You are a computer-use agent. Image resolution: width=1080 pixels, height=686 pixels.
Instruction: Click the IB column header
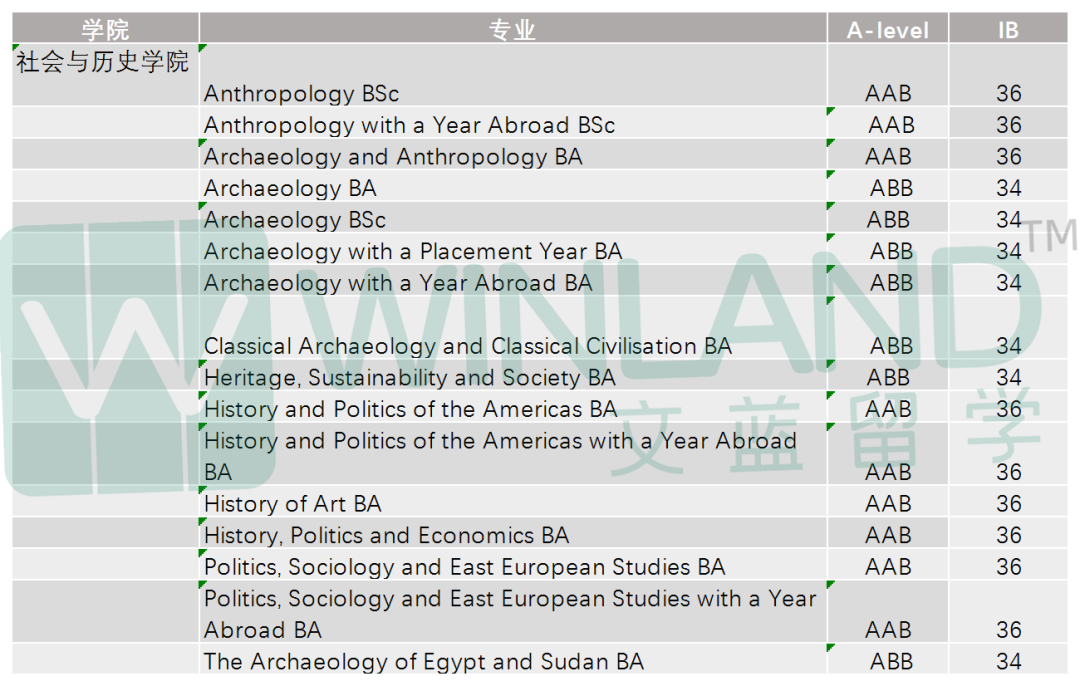click(x=1008, y=30)
